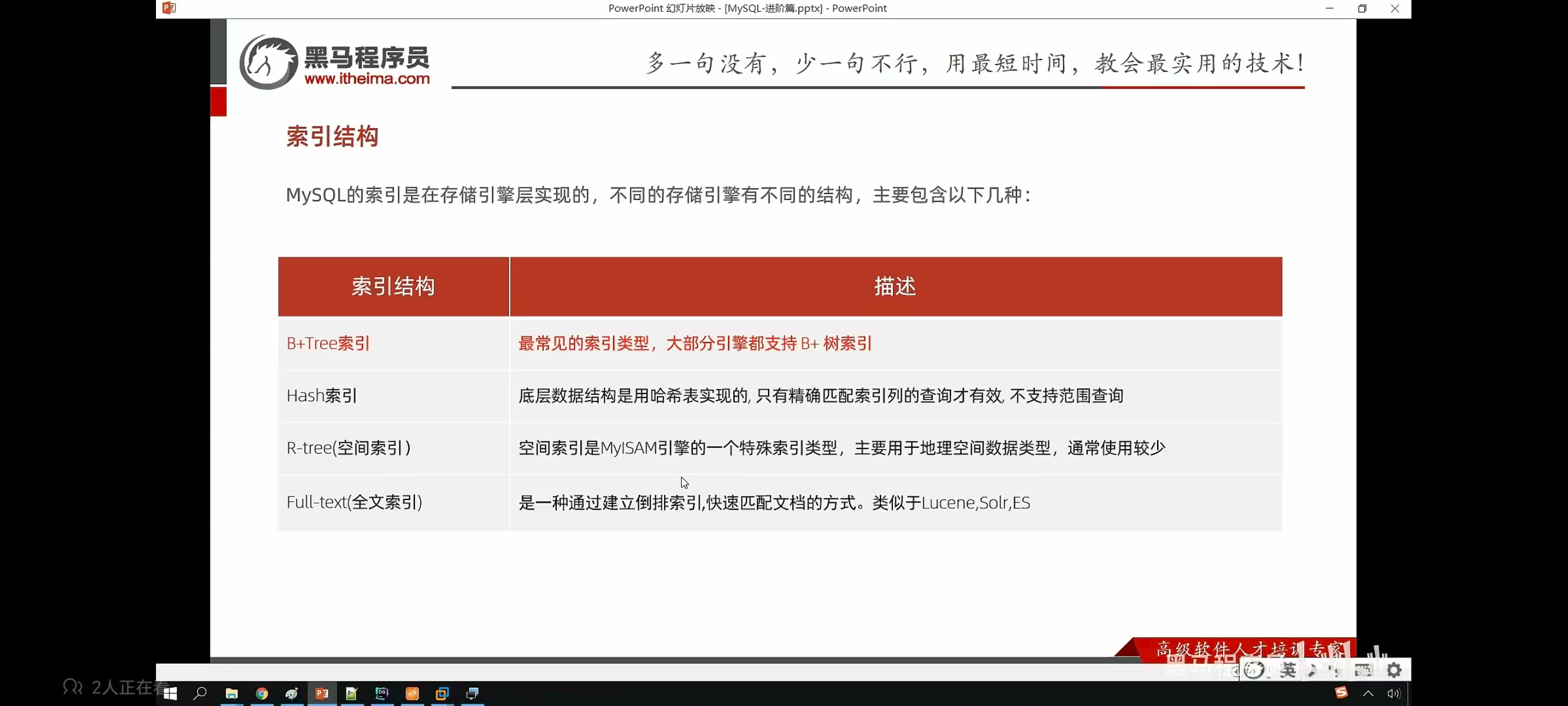1568x706 pixels.
Task: Click the Hash索引 table row label
Action: click(x=322, y=395)
